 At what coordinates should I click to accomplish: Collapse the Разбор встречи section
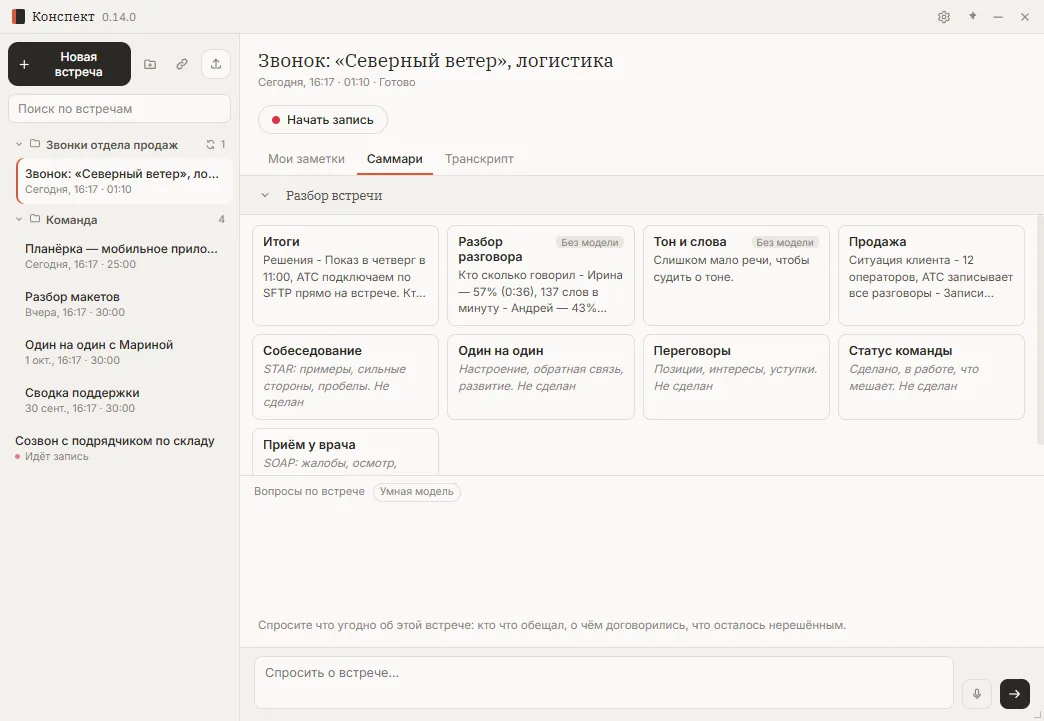[265, 196]
